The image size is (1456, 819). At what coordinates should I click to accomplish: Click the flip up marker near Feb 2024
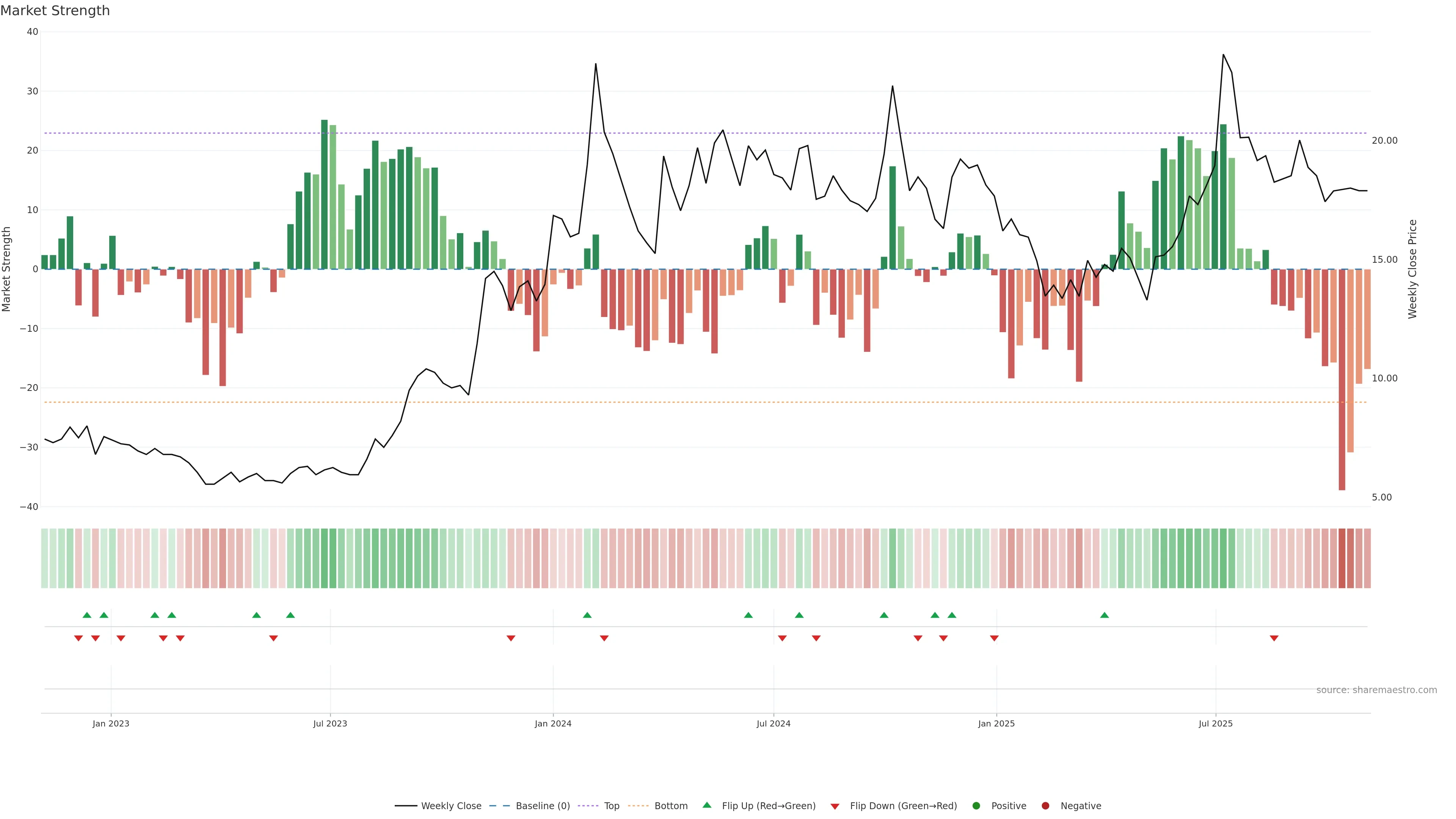(587, 615)
